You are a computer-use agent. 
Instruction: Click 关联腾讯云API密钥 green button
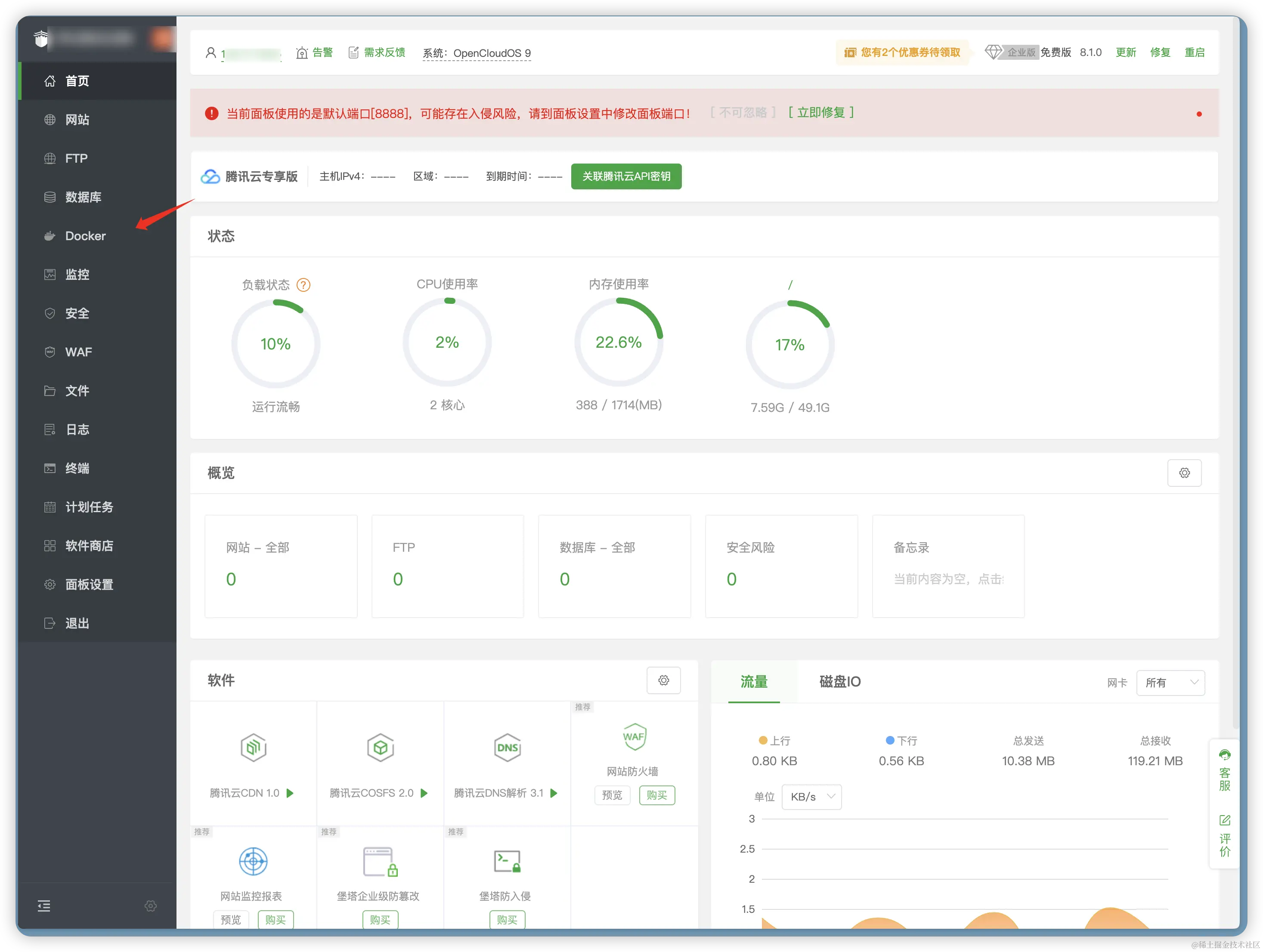tap(626, 176)
